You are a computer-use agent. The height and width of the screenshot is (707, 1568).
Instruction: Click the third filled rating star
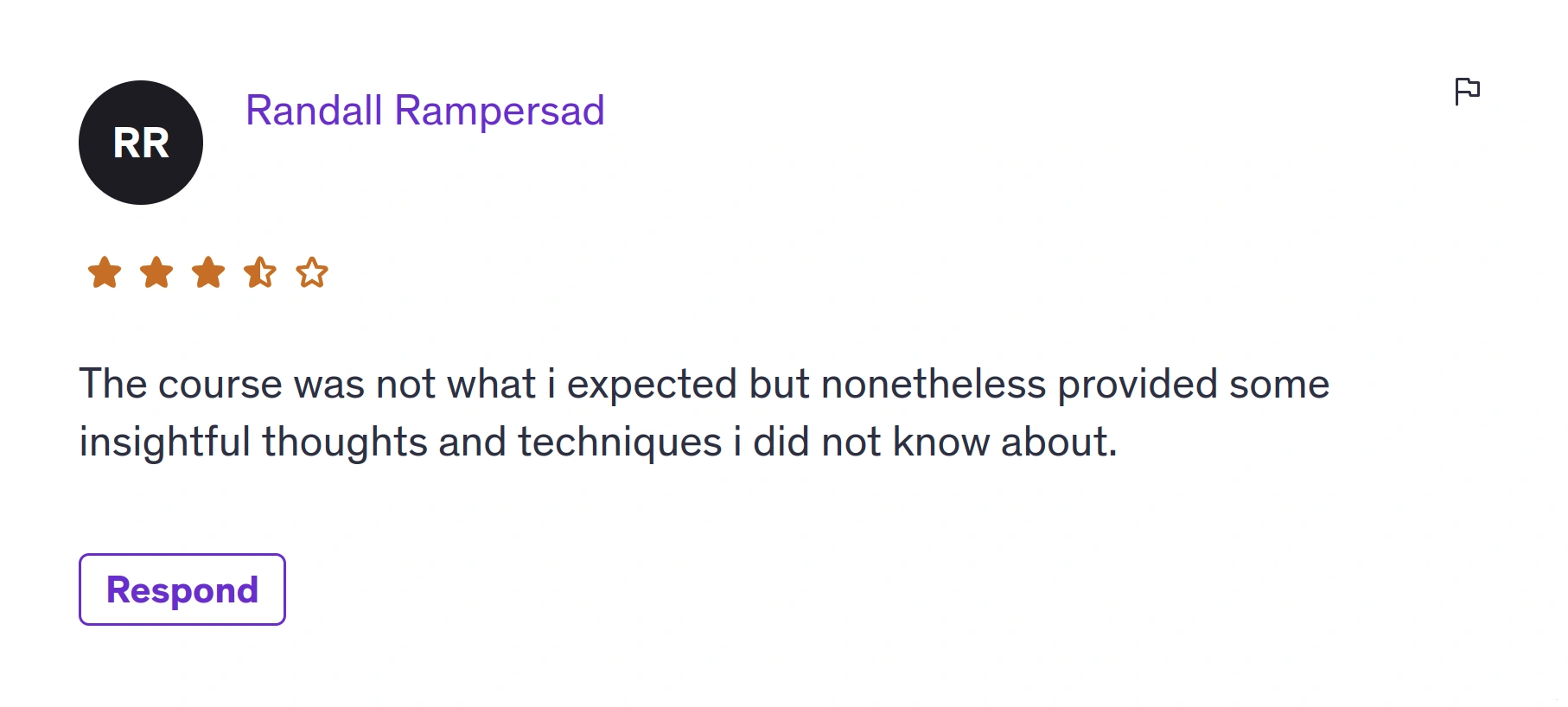pos(208,272)
